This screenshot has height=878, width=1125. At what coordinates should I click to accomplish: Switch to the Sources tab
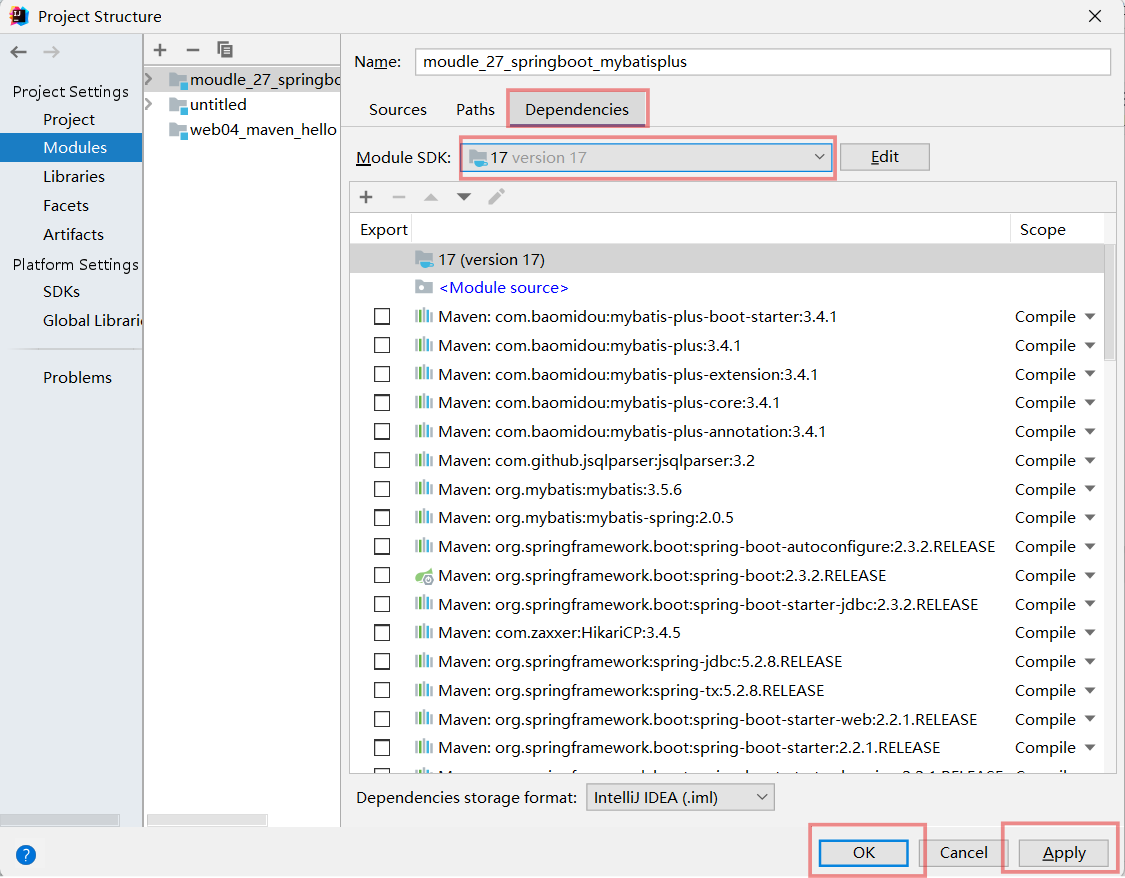pos(397,110)
